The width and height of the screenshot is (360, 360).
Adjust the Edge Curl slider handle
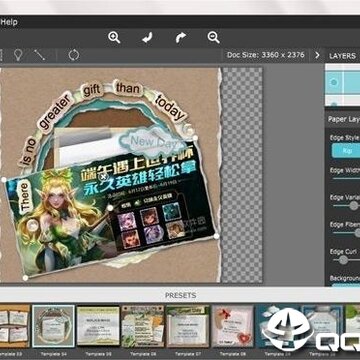click(x=343, y=260)
